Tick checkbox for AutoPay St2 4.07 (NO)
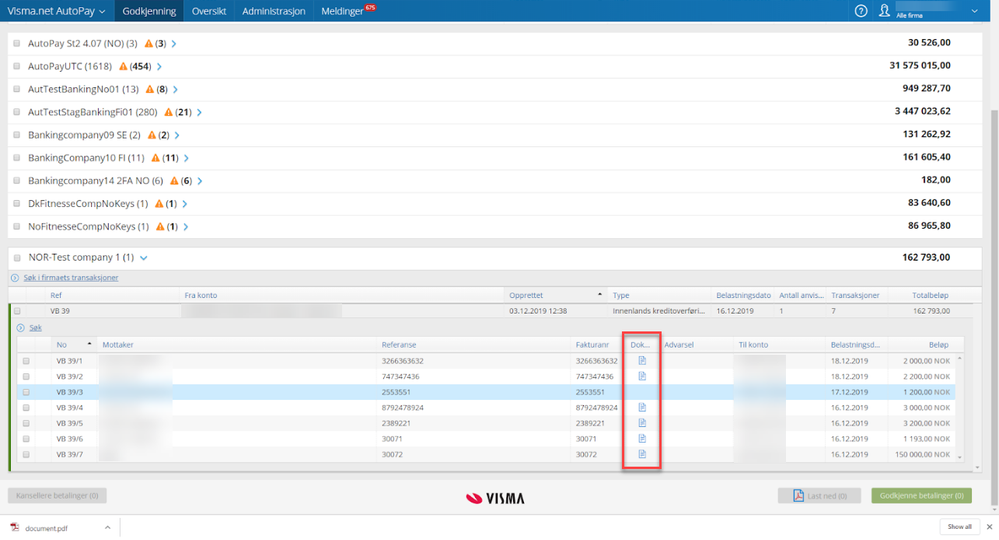 [17, 43]
